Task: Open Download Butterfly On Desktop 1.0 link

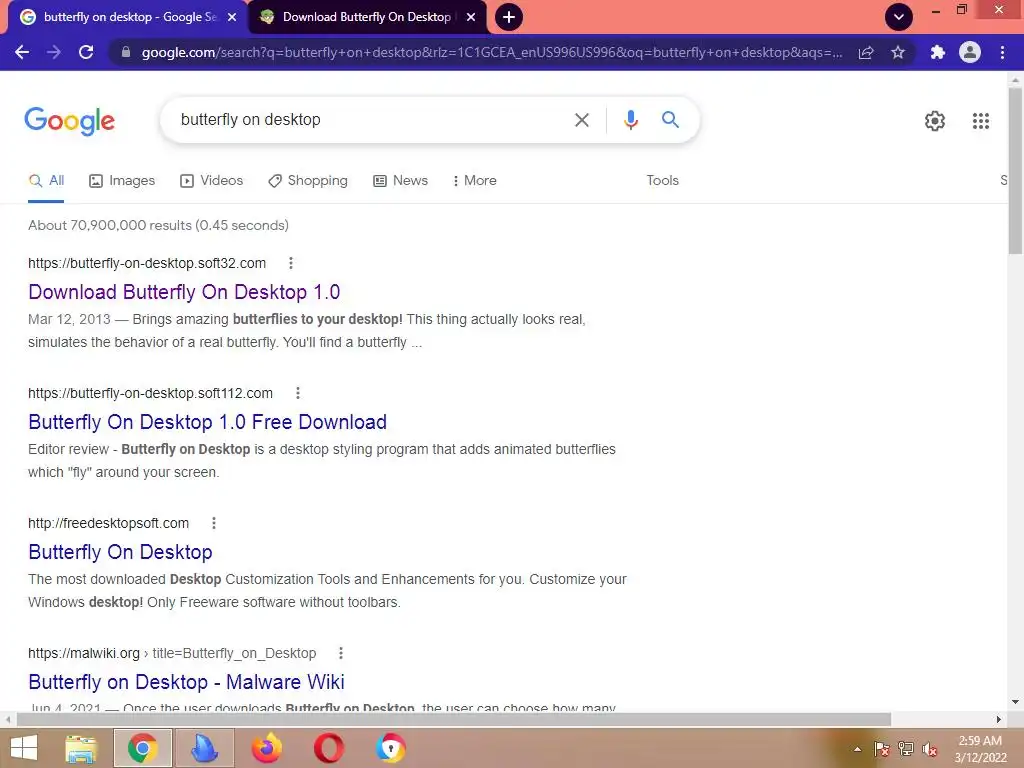Action: tap(184, 292)
